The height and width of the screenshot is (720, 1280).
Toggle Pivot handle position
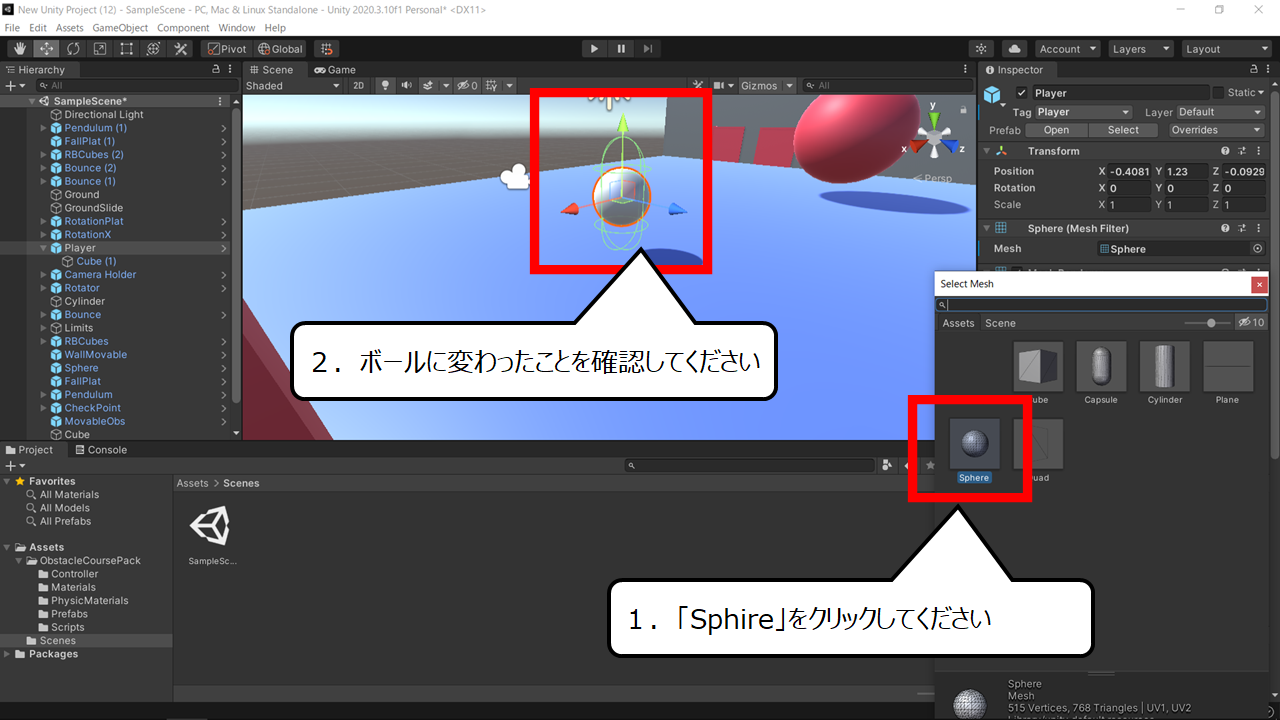point(226,48)
